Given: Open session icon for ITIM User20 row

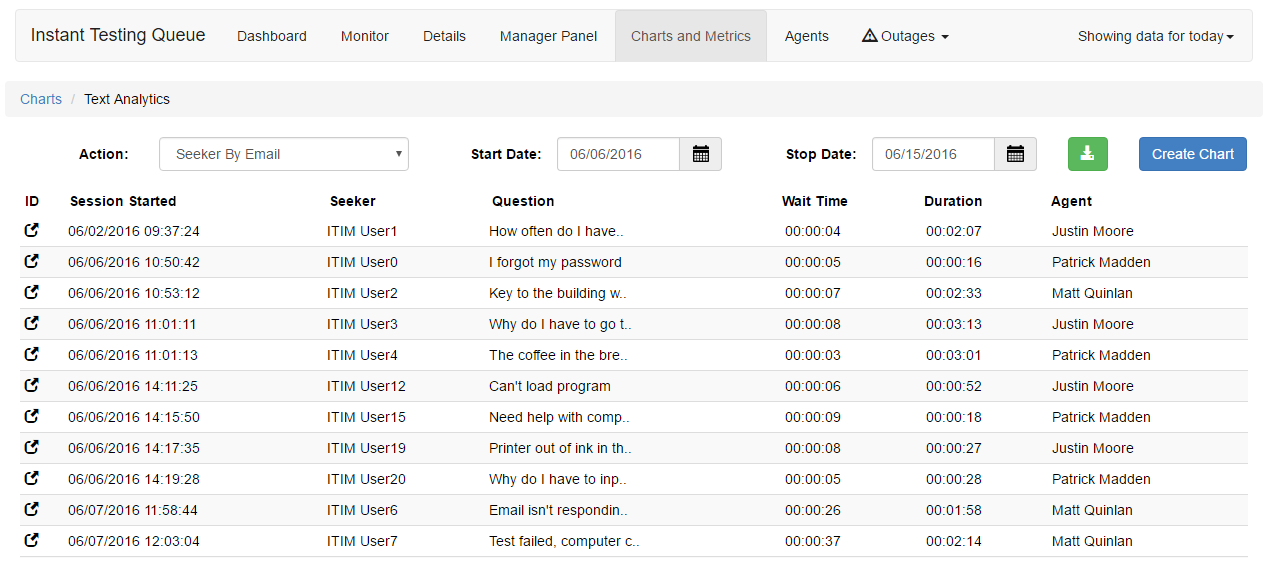Looking at the screenshot, I should click(x=31, y=478).
